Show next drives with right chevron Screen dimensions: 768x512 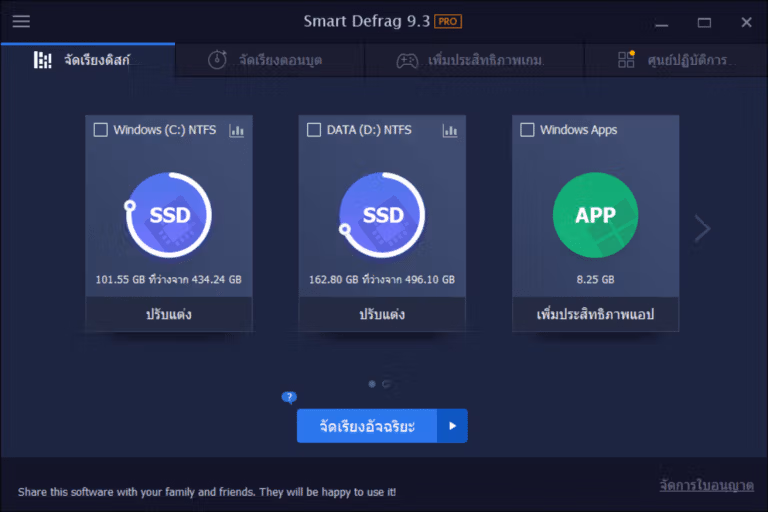click(x=702, y=228)
